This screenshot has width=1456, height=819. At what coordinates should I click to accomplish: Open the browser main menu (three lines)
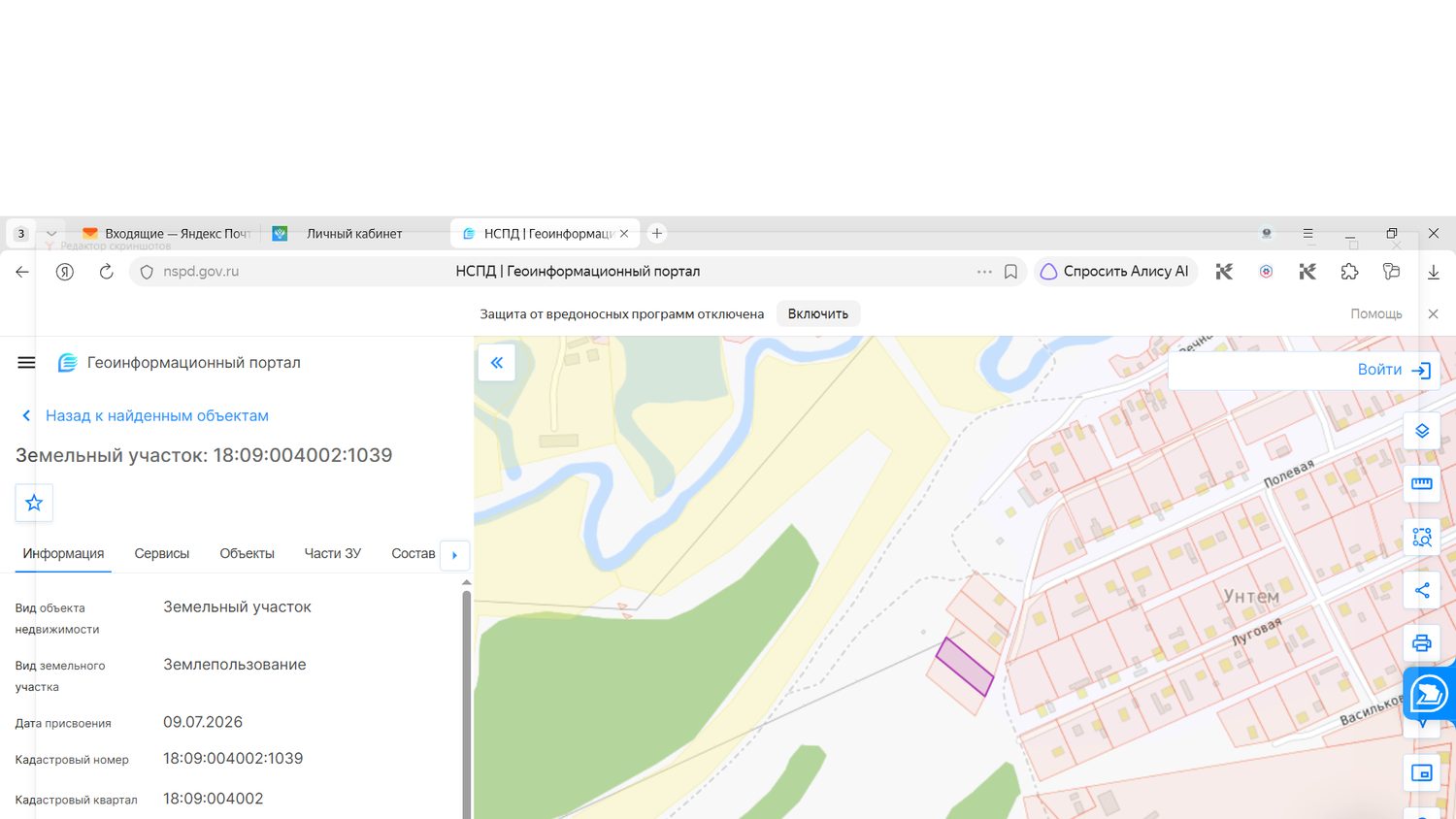point(1307,234)
